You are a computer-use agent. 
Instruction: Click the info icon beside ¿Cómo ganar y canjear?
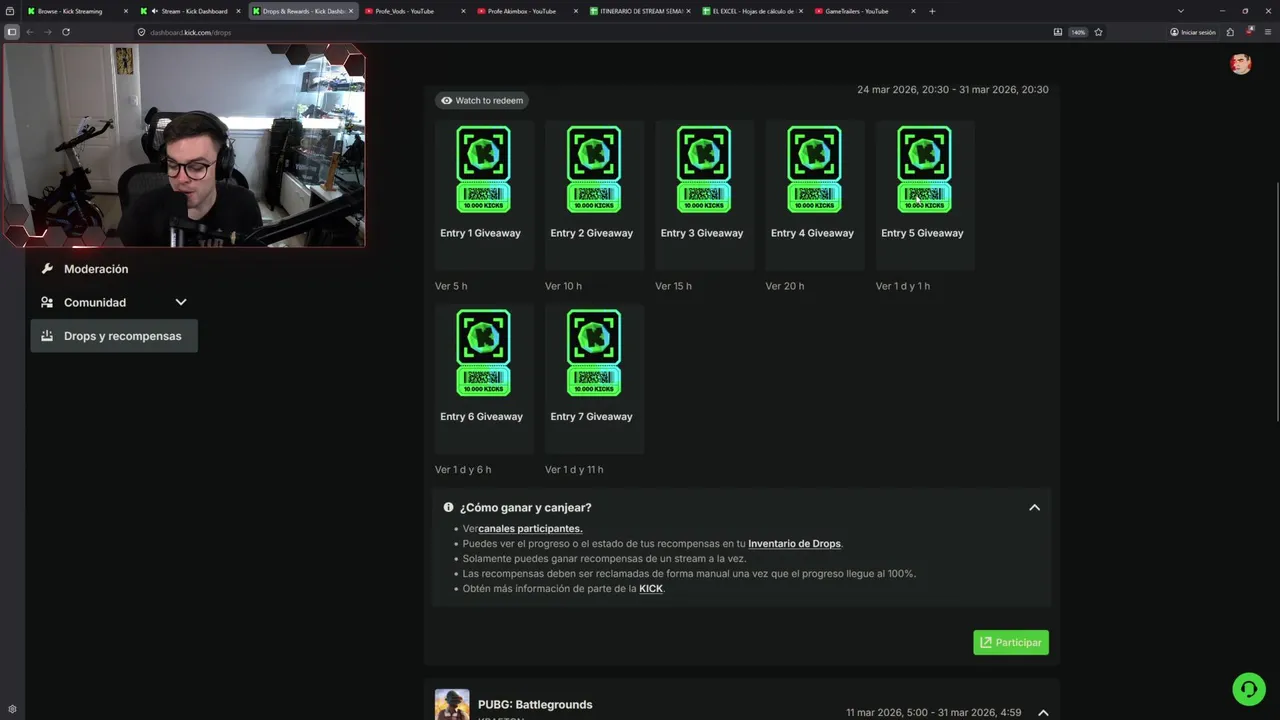pos(448,507)
